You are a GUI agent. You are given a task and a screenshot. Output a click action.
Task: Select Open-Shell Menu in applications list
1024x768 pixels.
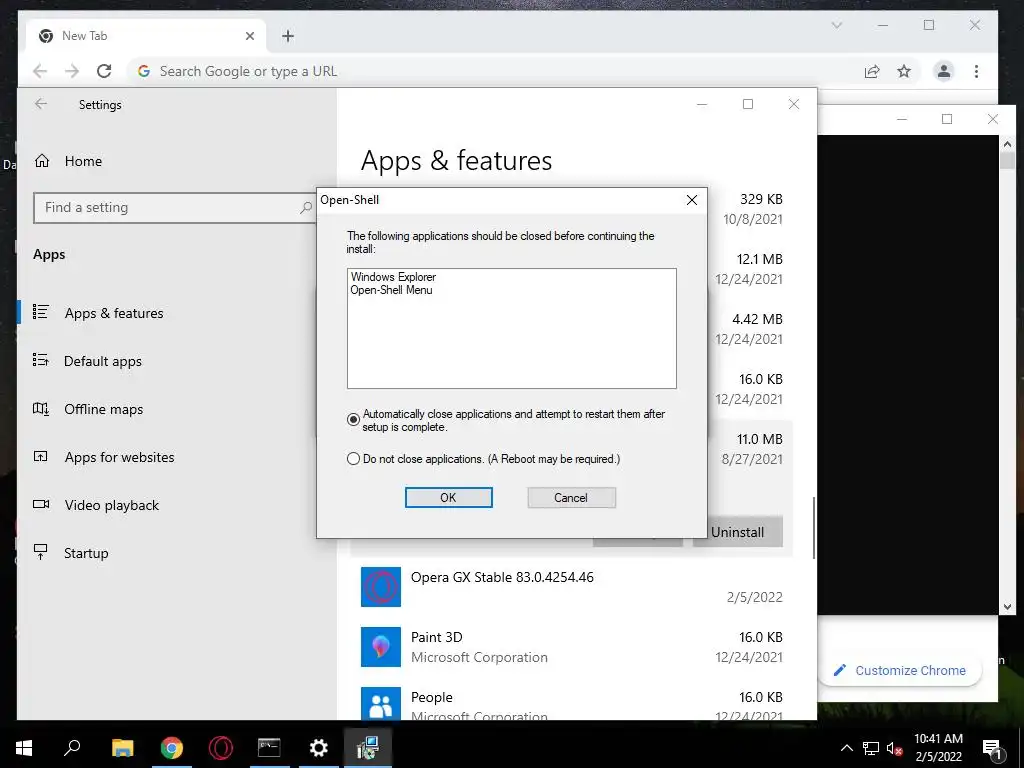click(x=391, y=290)
